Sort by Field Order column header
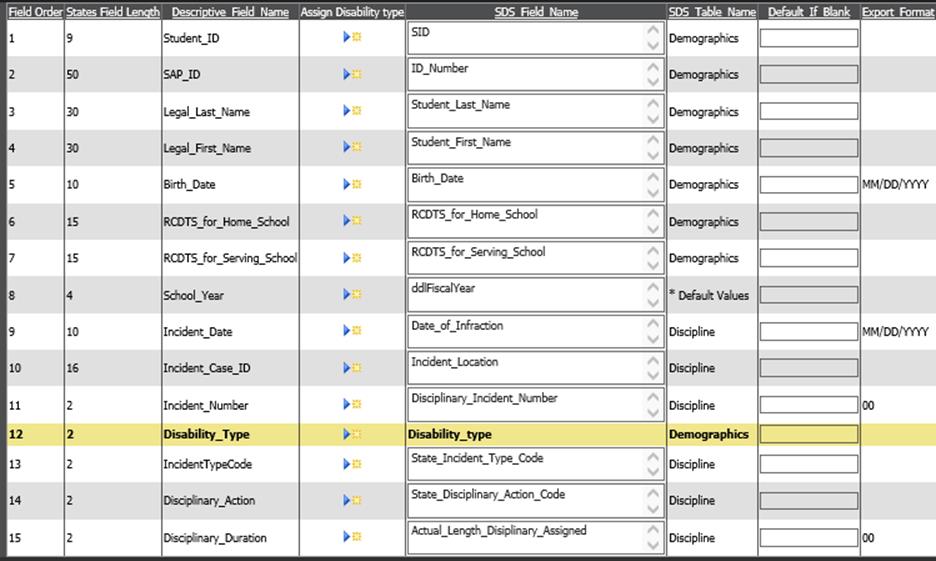The image size is (936, 561). 35,12
